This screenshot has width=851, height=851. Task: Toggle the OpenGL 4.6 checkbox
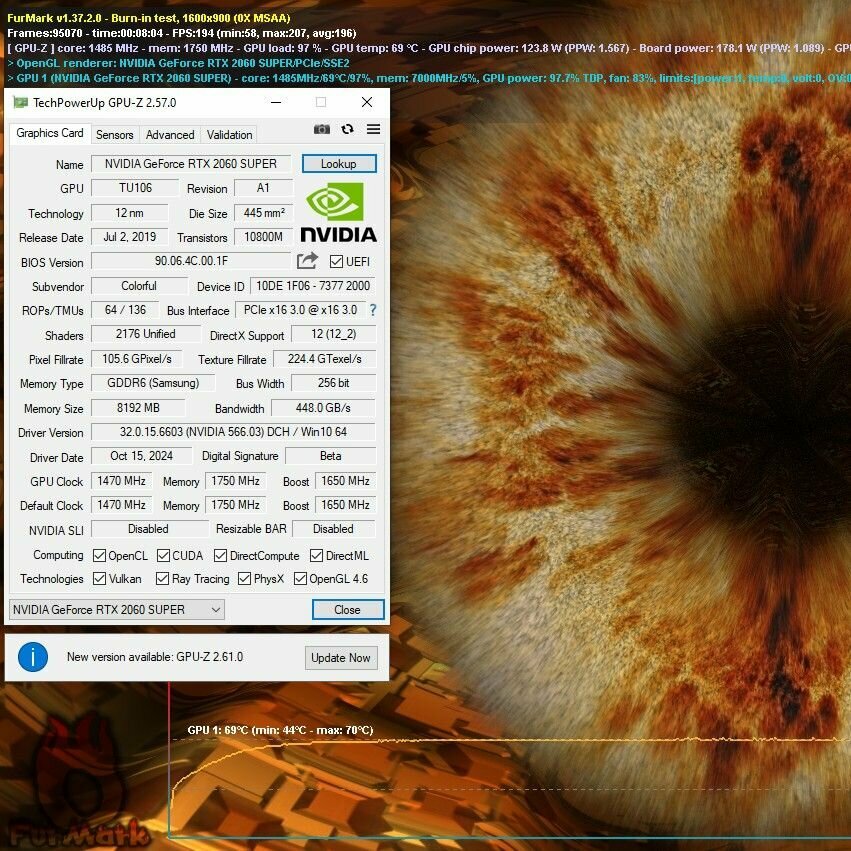(x=300, y=579)
